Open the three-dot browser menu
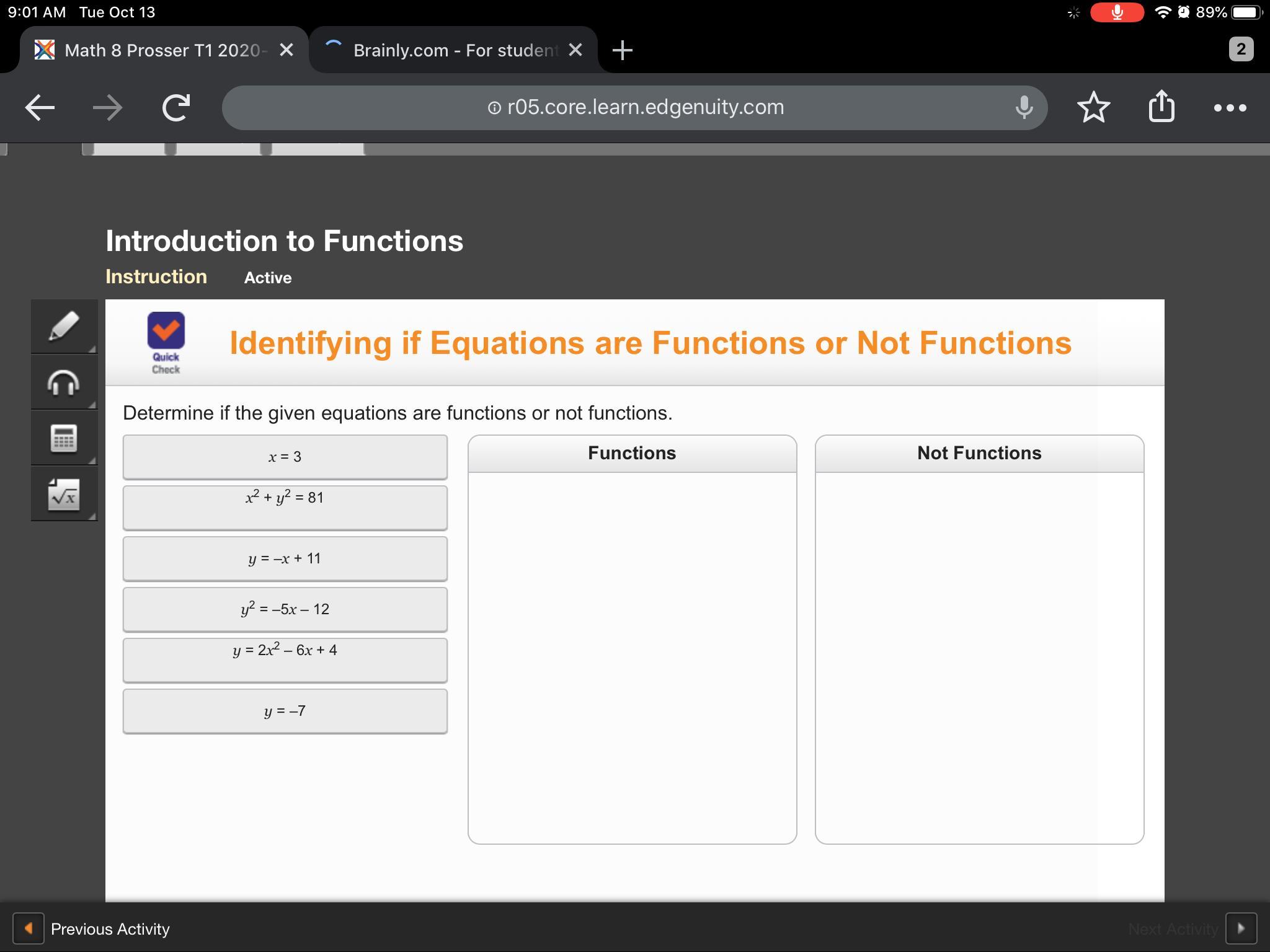Image resolution: width=1270 pixels, height=952 pixels. pos(1230,108)
